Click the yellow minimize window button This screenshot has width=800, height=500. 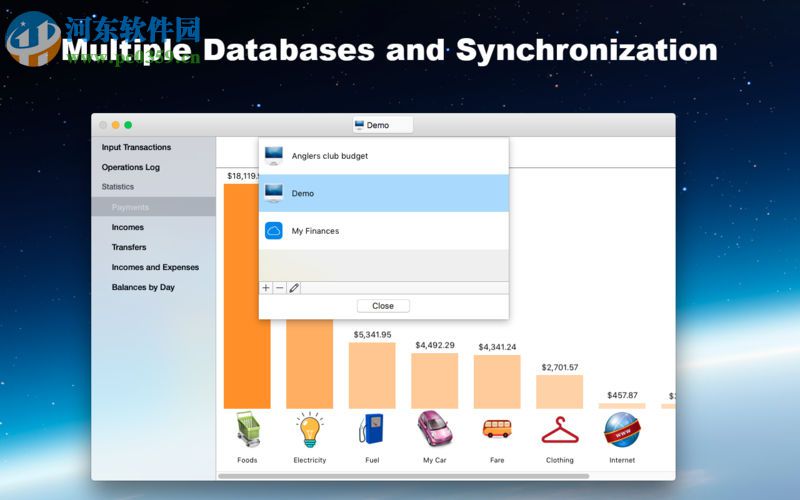pos(116,125)
